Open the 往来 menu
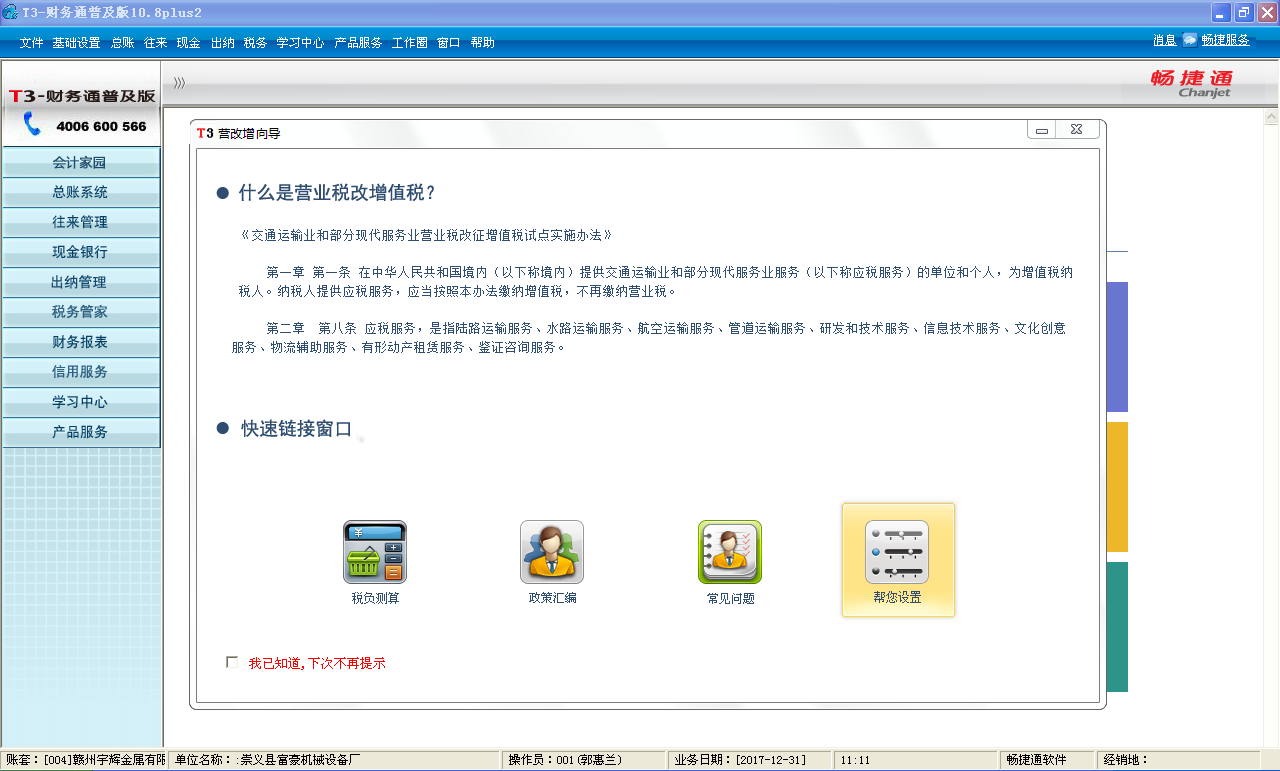This screenshot has width=1280, height=771. 155,43
